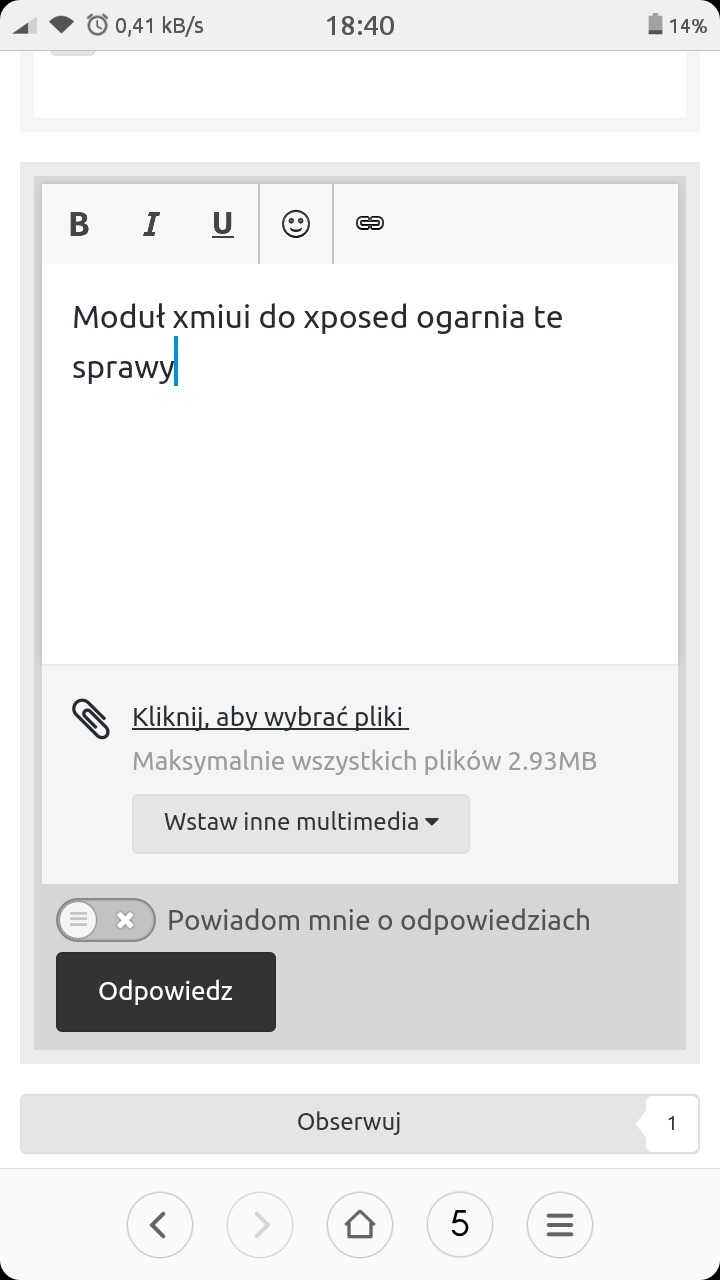Image resolution: width=720 pixels, height=1280 pixels.
Task: Submit reply with 'Odpowiedz' button
Action: click(x=166, y=991)
